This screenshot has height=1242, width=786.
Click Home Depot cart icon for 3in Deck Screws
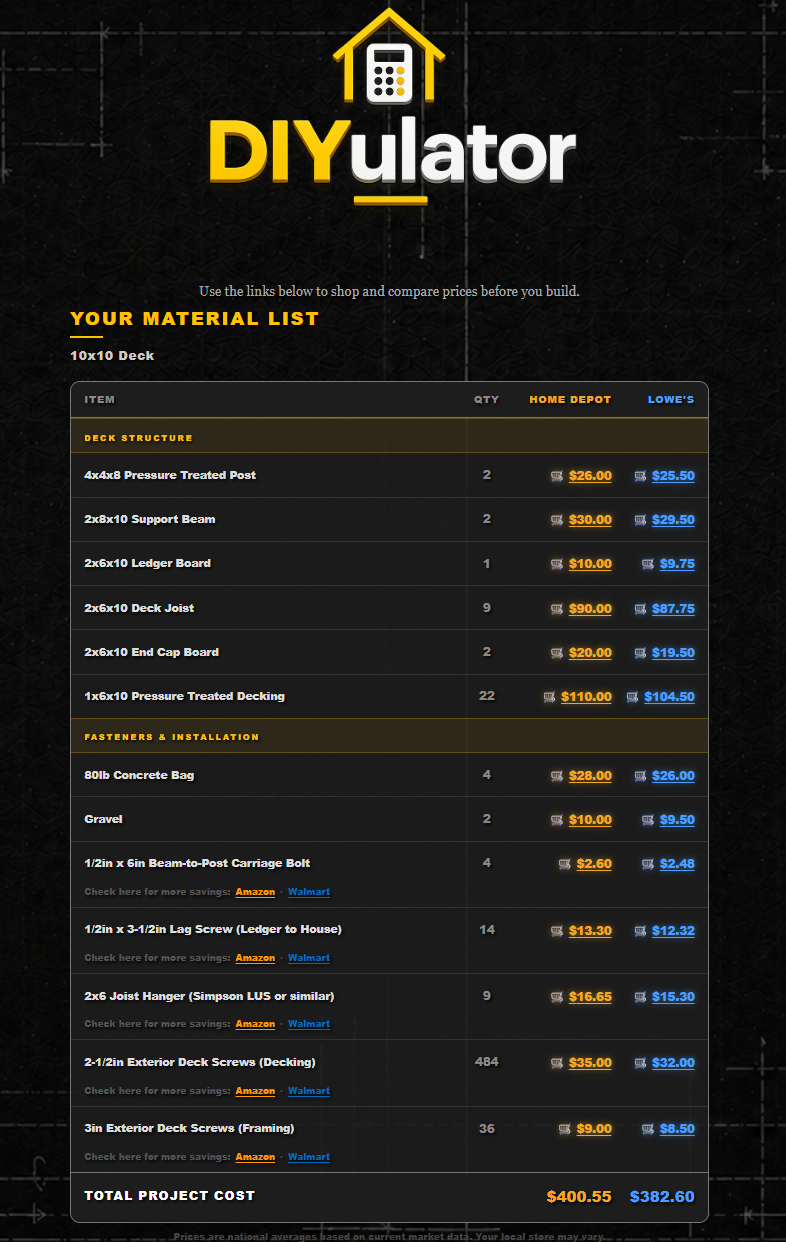565,1129
